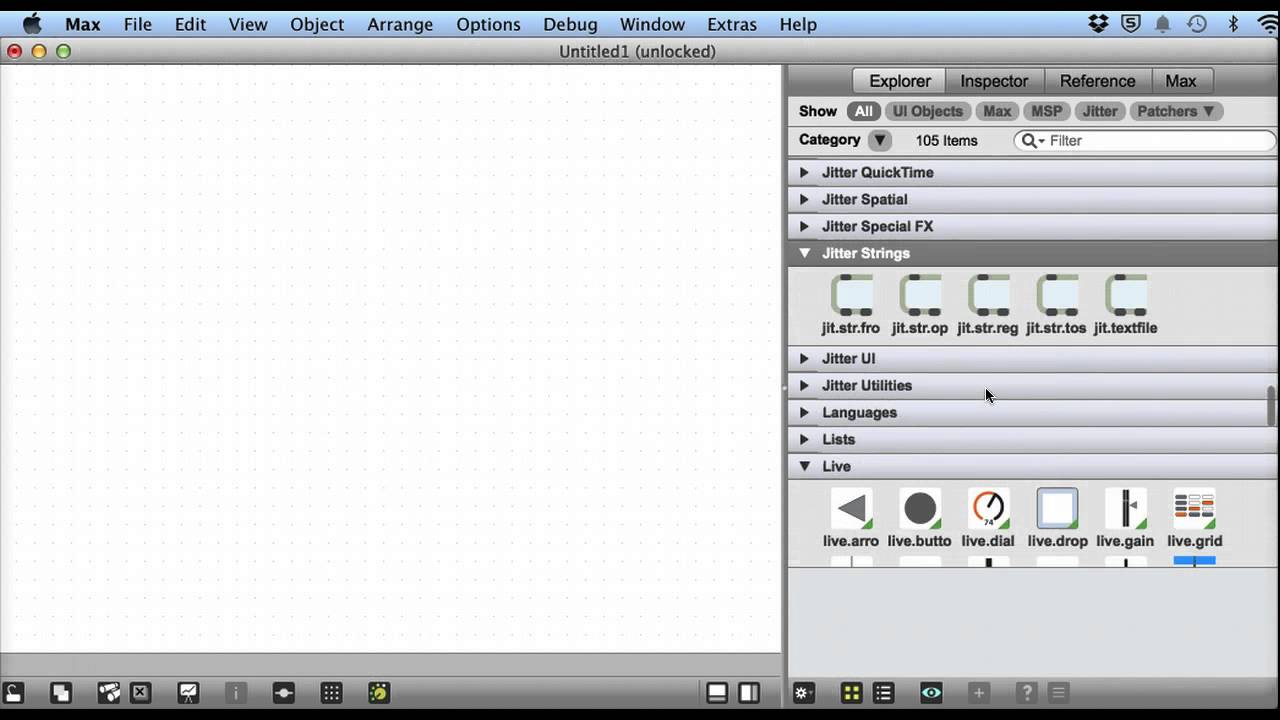Select the live.dial object icon
Image resolution: width=1280 pixels, height=720 pixels.
(988, 509)
